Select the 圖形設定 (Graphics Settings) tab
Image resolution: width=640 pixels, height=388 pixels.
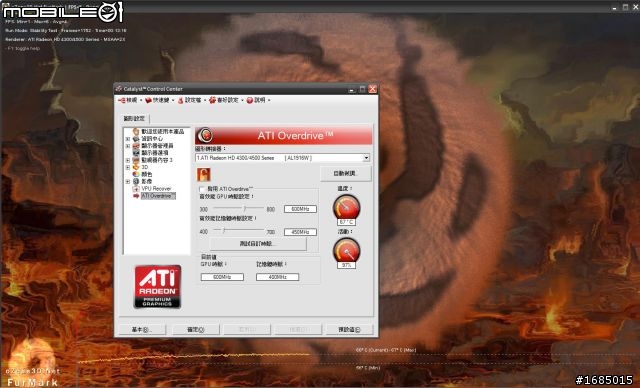(x=134, y=118)
